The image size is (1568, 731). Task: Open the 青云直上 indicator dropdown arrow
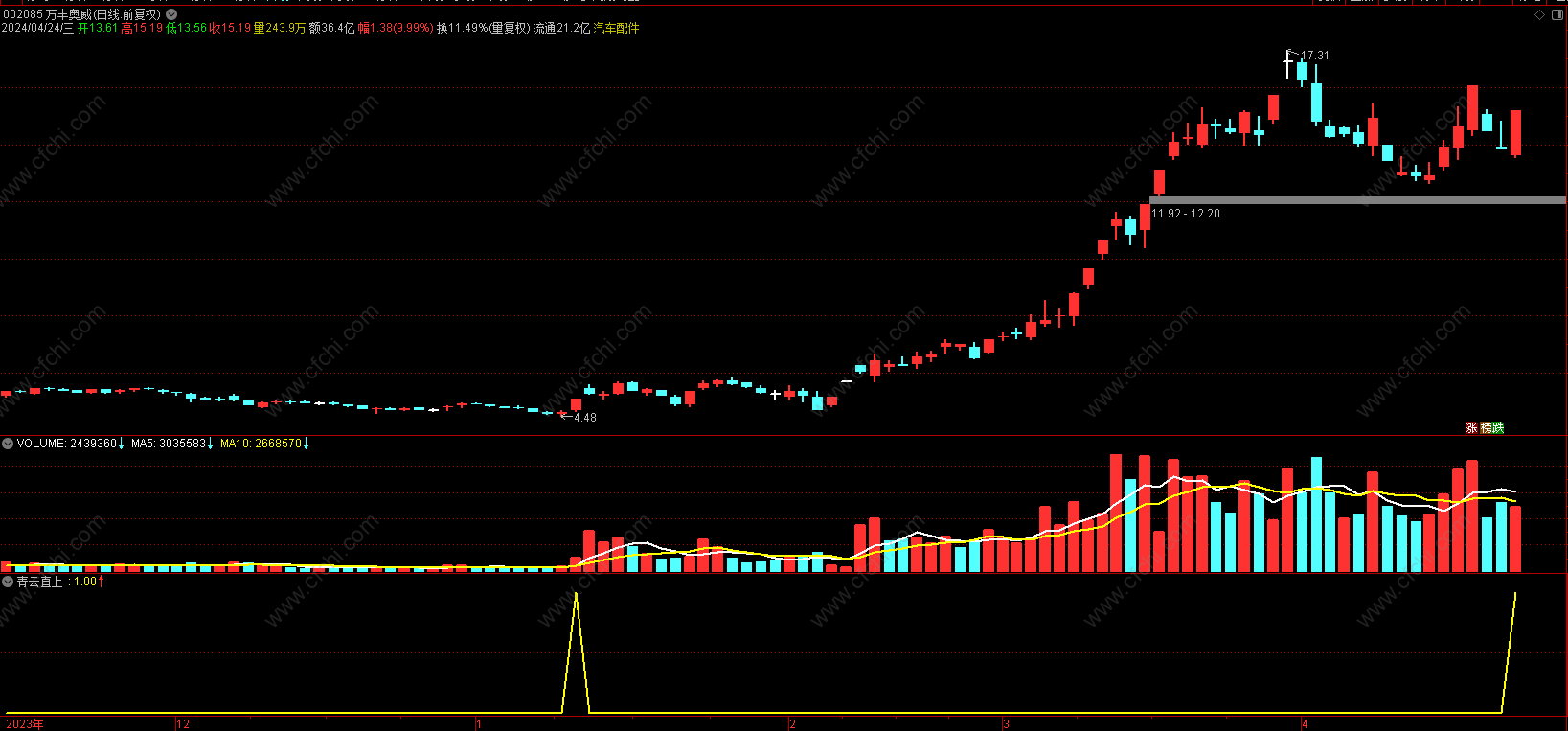pyautogui.click(x=8, y=582)
